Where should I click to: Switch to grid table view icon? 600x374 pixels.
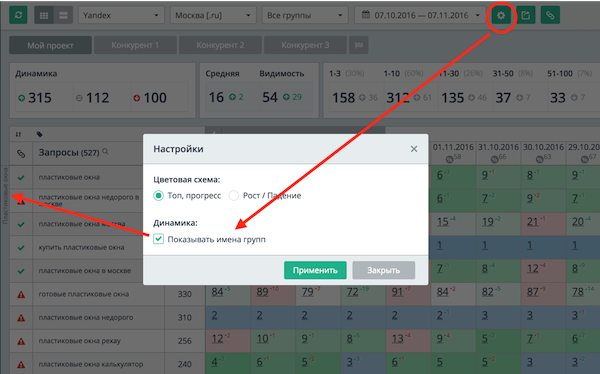point(44,15)
